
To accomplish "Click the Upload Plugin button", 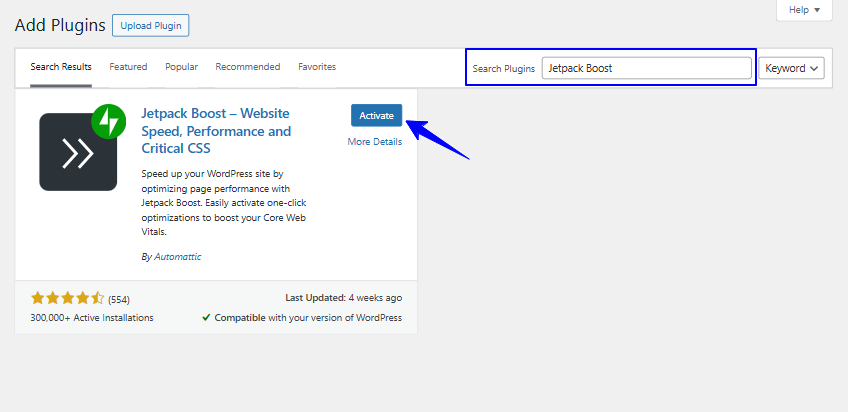I will [x=150, y=25].
